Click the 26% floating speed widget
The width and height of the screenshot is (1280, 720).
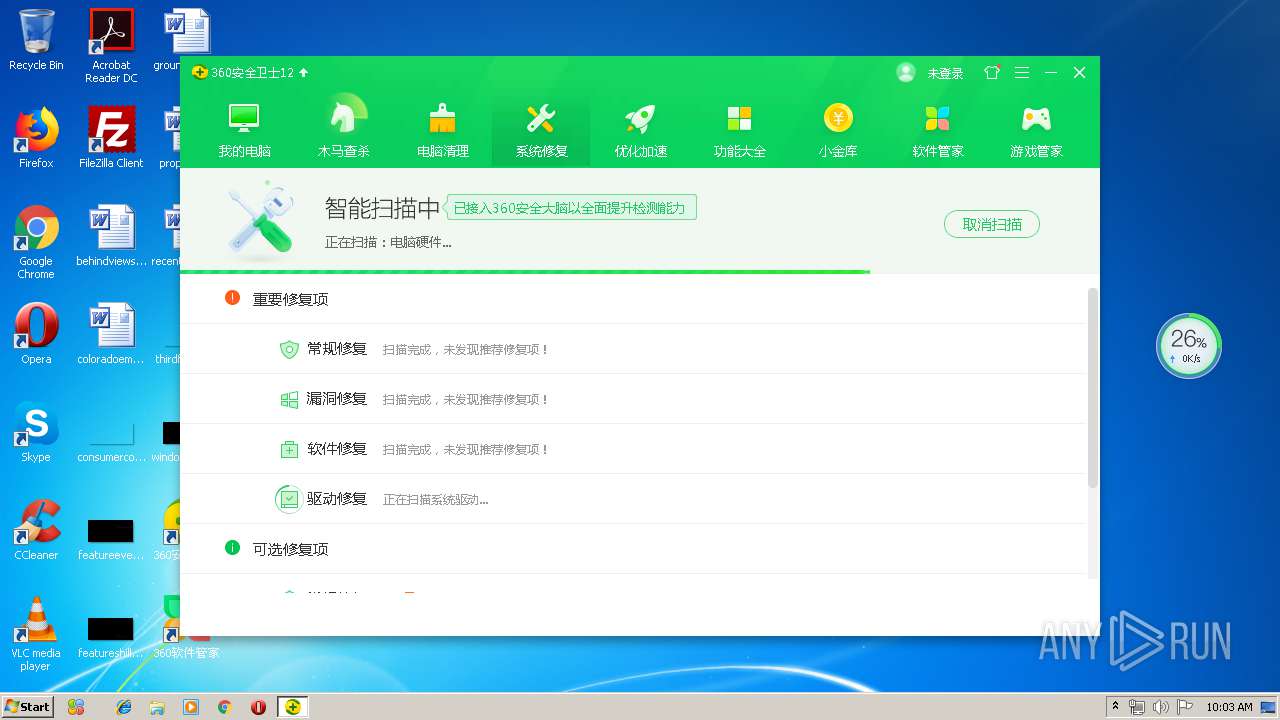(x=1189, y=346)
